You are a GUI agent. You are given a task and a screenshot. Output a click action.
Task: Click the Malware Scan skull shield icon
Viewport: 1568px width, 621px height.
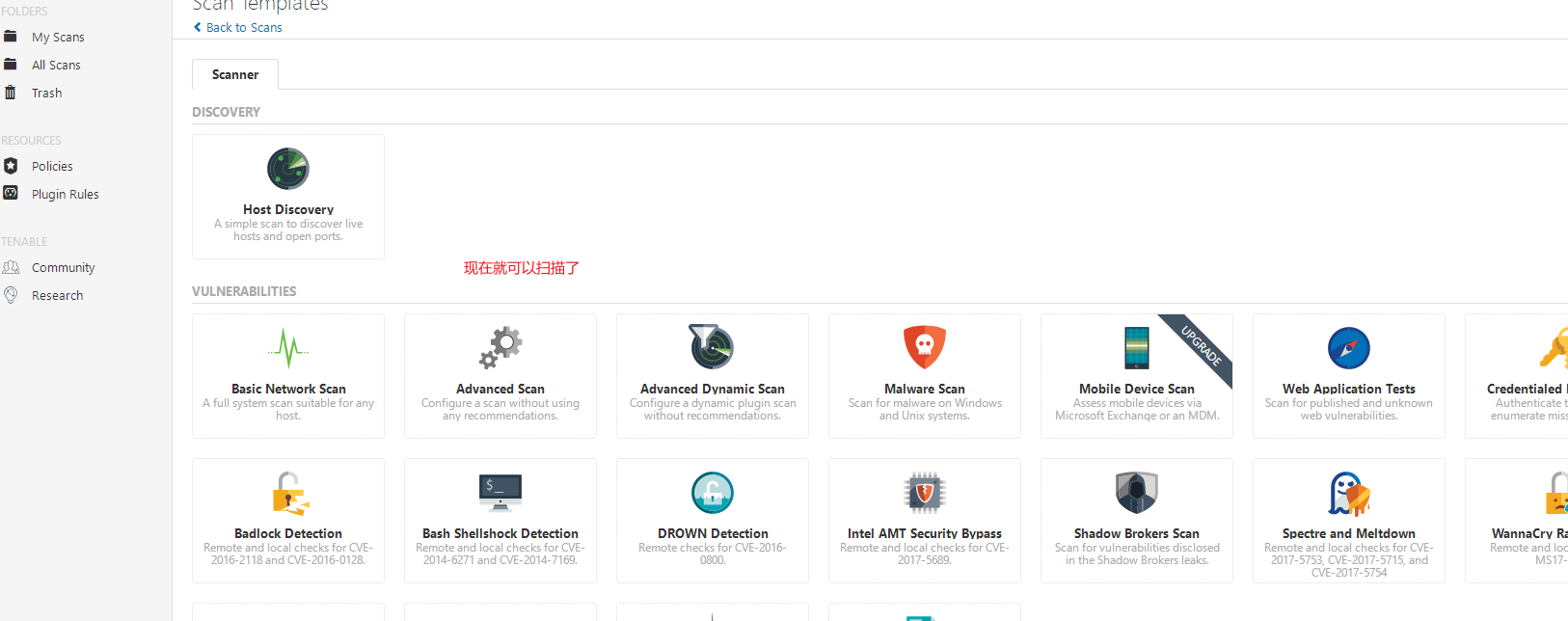click(x=925, y=347)
